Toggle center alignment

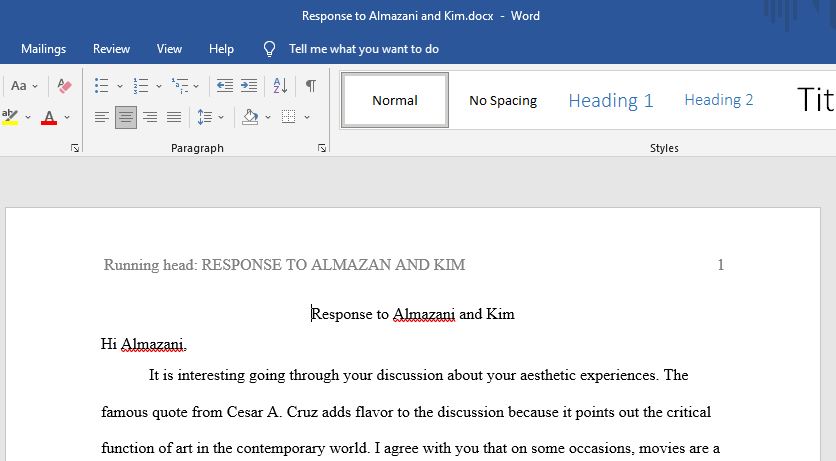[x=126, y=117]
